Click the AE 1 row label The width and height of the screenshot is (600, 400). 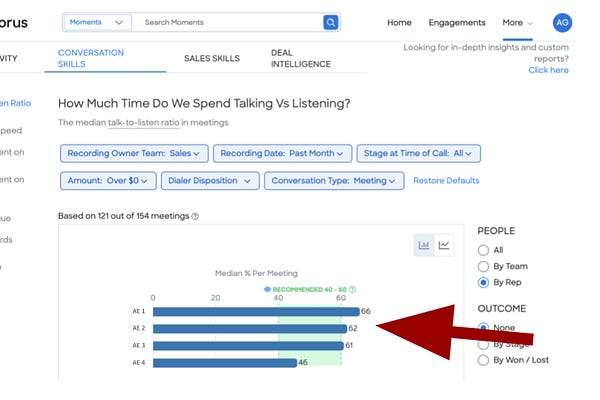click(139, 311)
